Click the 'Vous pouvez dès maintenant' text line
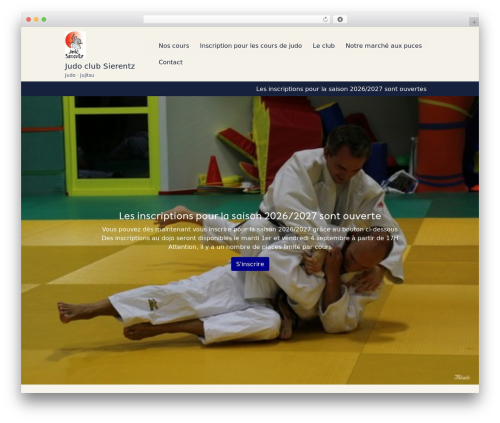Viewport: 500px width, 423px height. (x=250, y=229)
